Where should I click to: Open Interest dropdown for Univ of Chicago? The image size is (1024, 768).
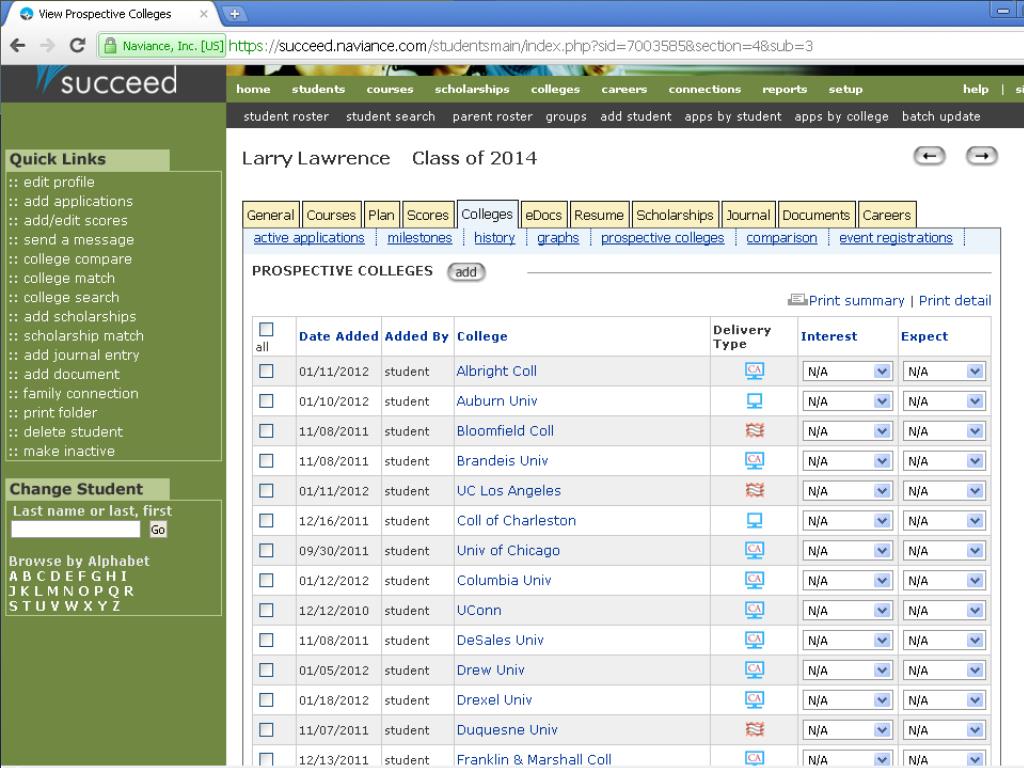coord(847,551)
